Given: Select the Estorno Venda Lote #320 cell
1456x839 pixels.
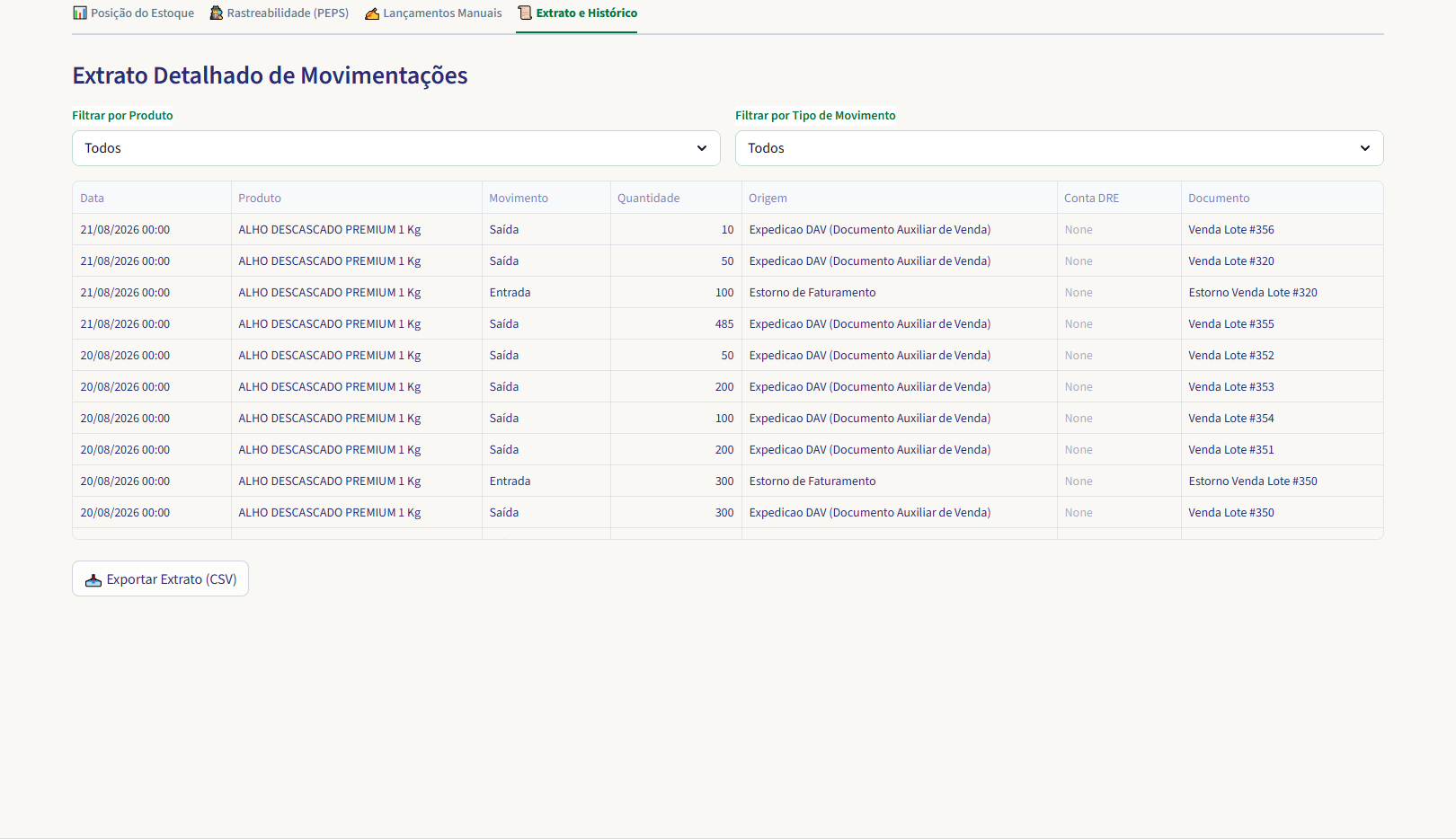Looking at the screenshot, I should point(1283,292).
